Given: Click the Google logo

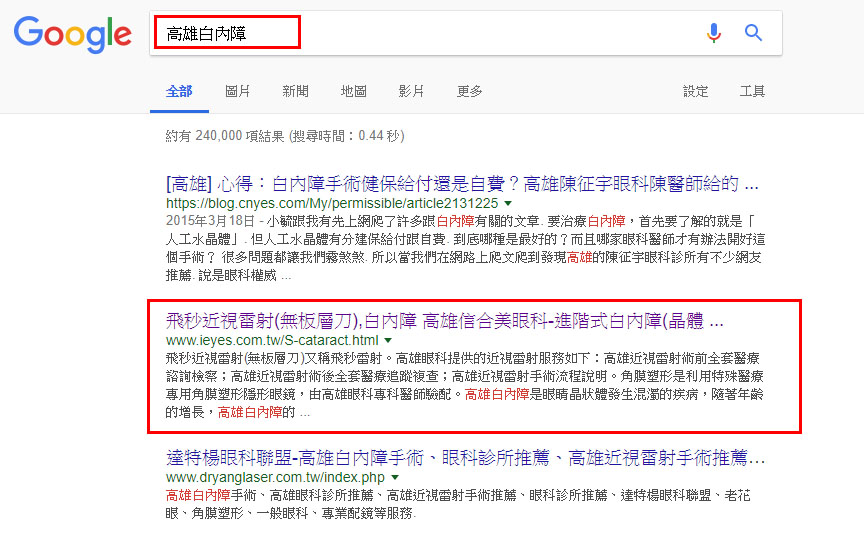Looking at the screenshot, I should click(x=72, y=34).
